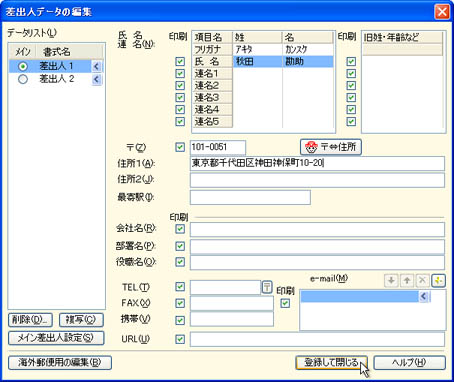Toggle 旧姓・年齢 print checkbox for 連名1 row

351,73
